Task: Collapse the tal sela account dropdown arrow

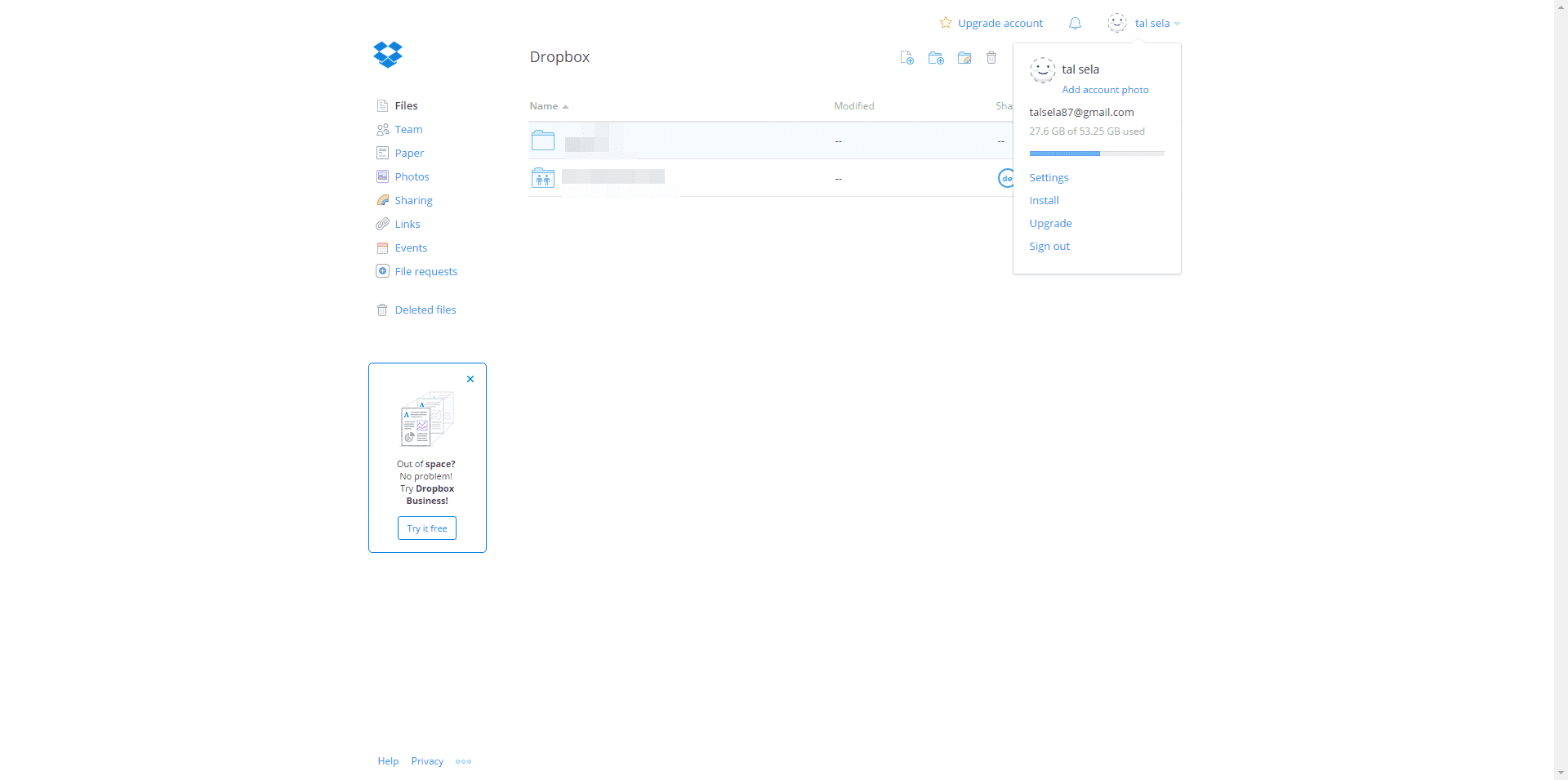Action: [1177, 24]
